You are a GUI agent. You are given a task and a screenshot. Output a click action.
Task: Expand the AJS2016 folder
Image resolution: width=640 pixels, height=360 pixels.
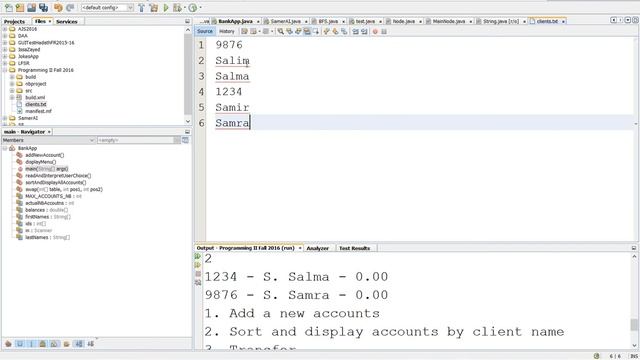(x=5, y=29)
